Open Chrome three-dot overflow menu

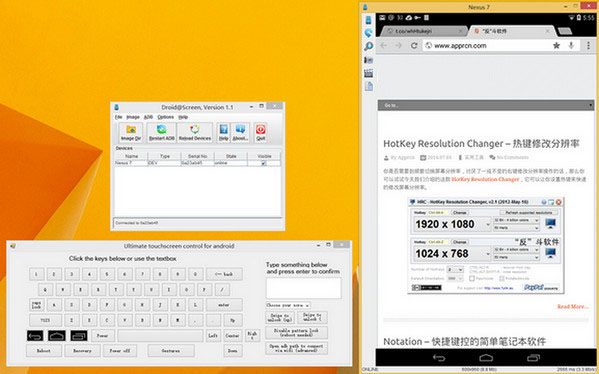pyautogui.click(x=588, y=45)
